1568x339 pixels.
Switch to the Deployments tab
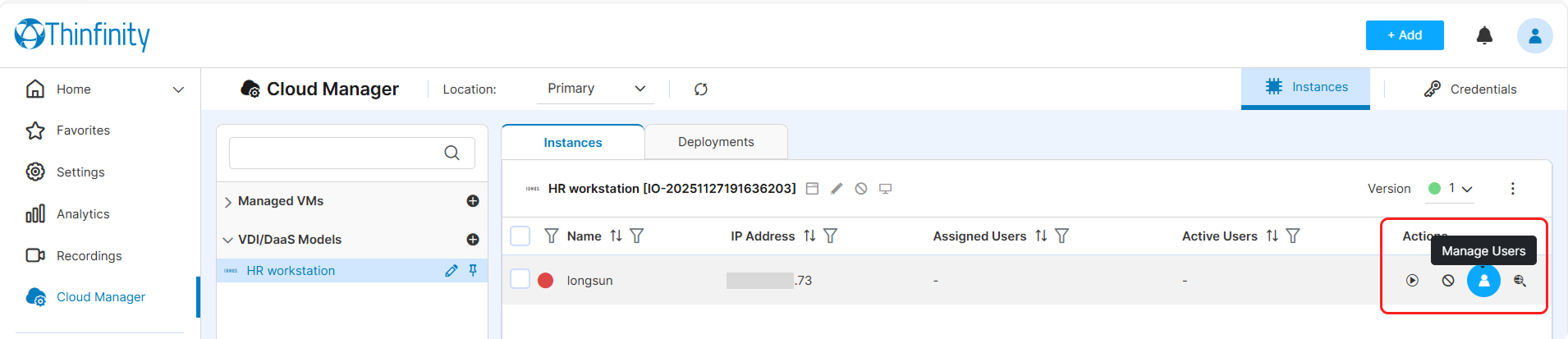715,142
